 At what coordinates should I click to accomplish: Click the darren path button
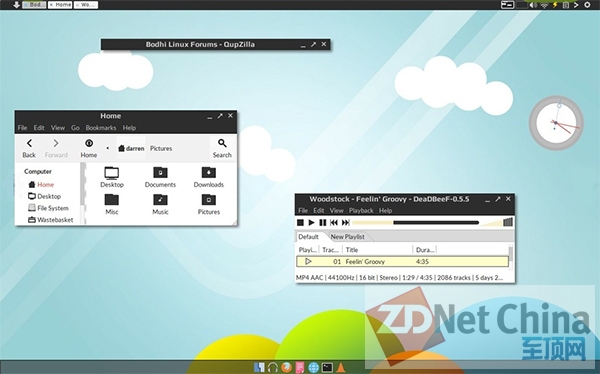tap(131, 148)
